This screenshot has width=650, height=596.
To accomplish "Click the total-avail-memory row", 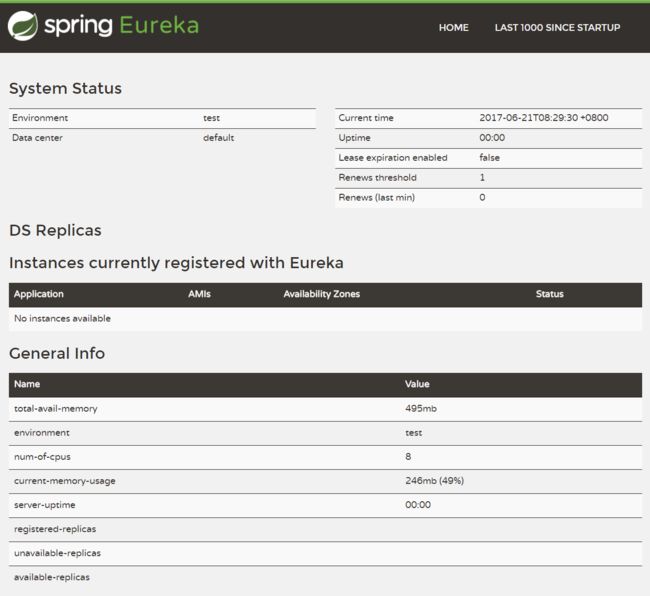I will pyautogui.click(x=325, y=409).
